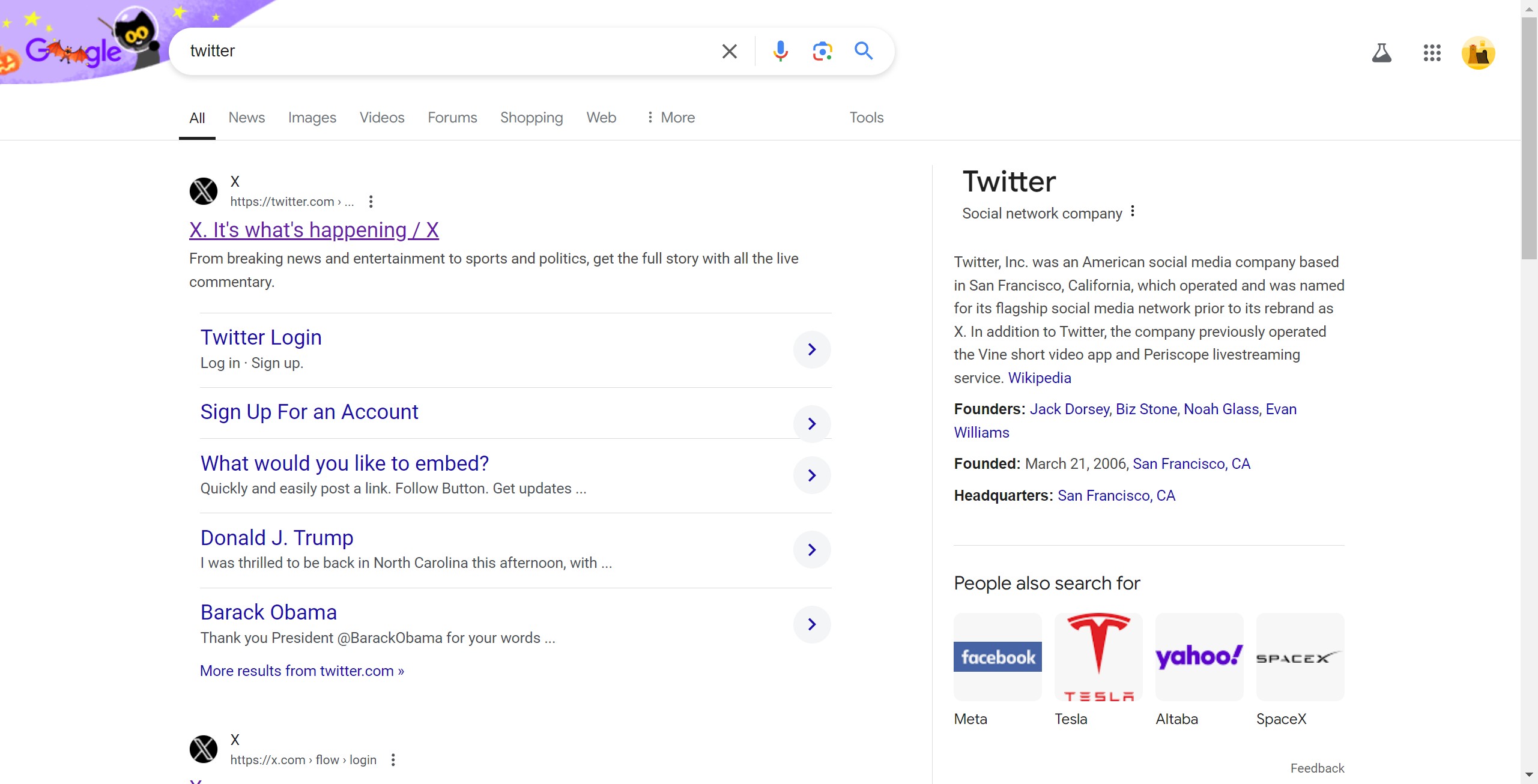Open the Google apps grid
The height and width of the screenshot is (784, 1538).
[1432, 53]
